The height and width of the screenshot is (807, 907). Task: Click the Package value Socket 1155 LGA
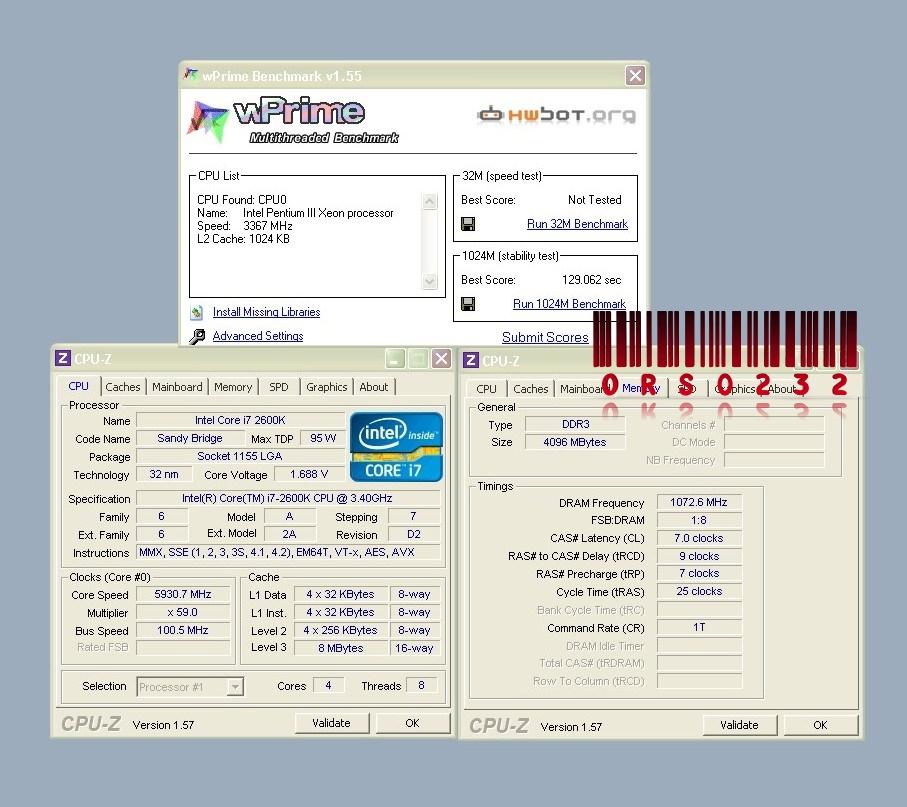240,456
